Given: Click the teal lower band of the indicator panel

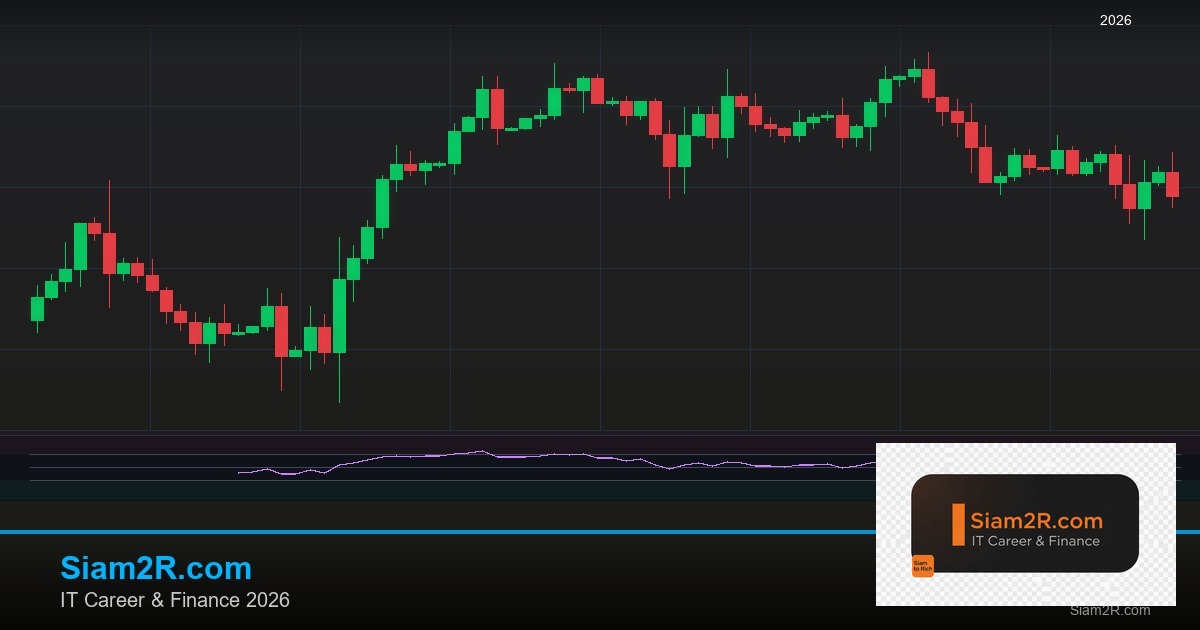Looking at the screenshot, I should click(400, 490).
